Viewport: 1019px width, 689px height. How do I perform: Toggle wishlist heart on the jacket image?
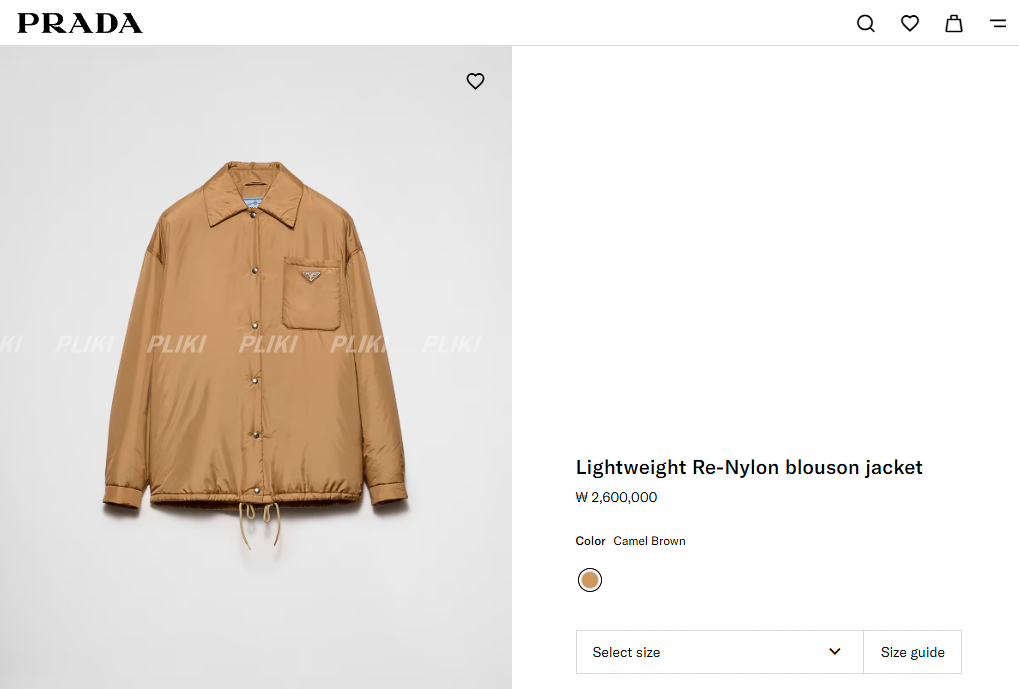[475, 81]
